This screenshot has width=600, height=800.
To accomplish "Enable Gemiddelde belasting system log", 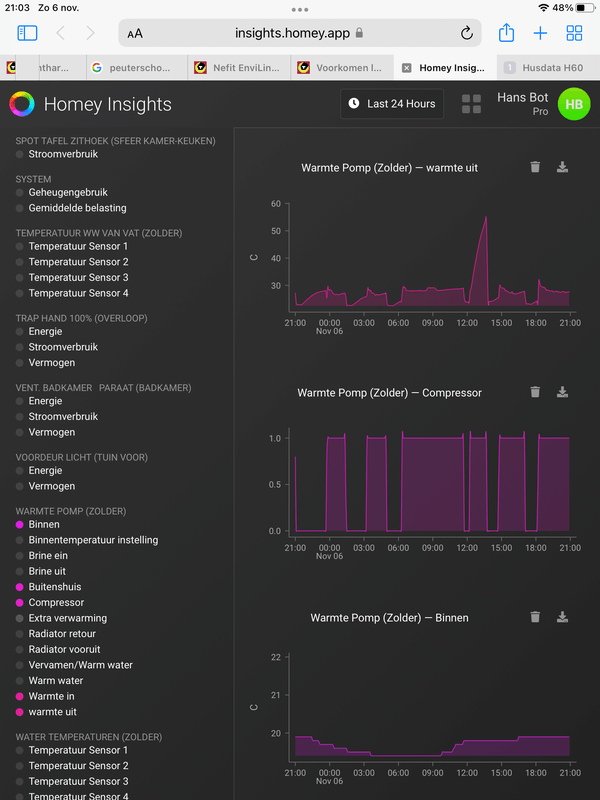I will (77, 208).
